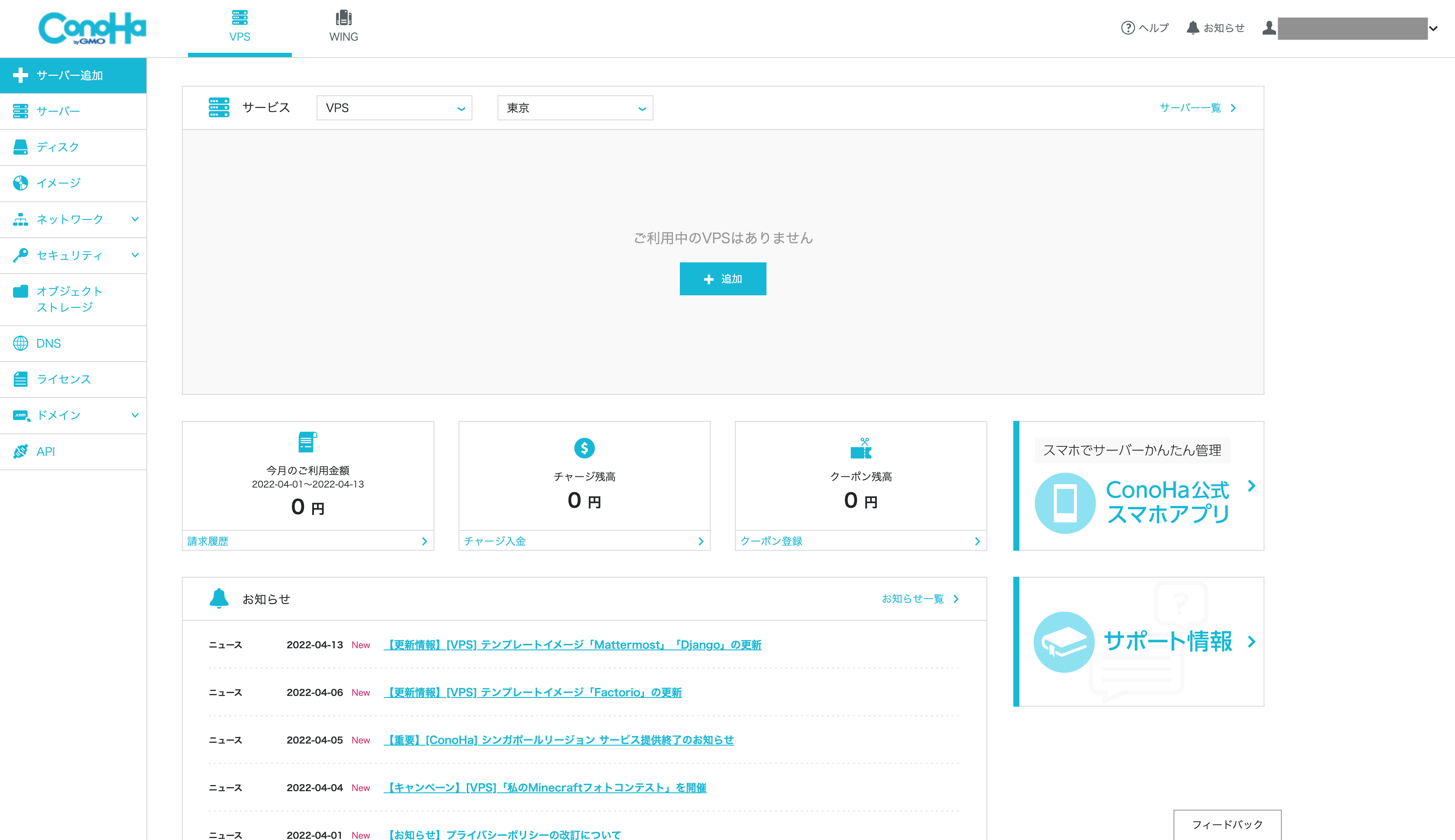
Task: Expand the ネットワーク submenu chevron
Action: coord(135,219)
